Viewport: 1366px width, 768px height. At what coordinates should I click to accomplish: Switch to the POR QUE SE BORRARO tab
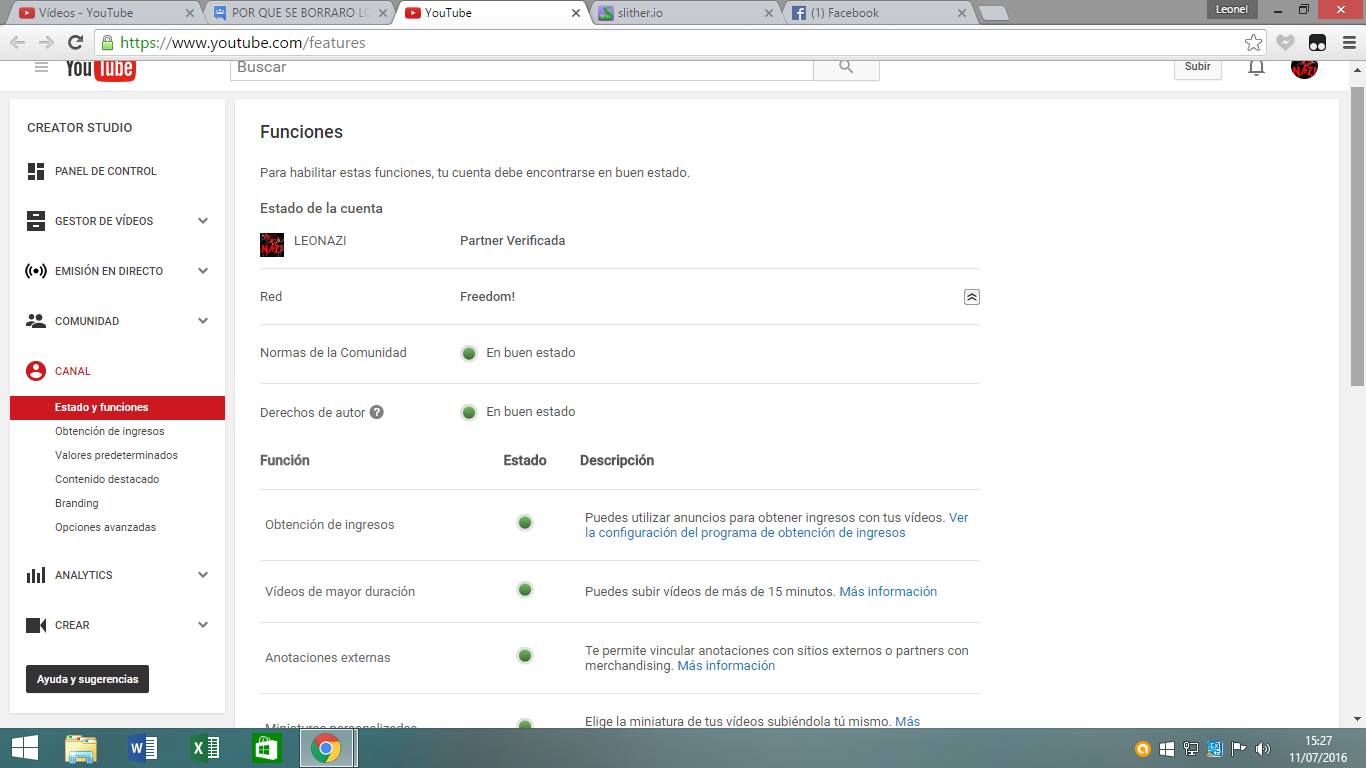pos(302,13)
